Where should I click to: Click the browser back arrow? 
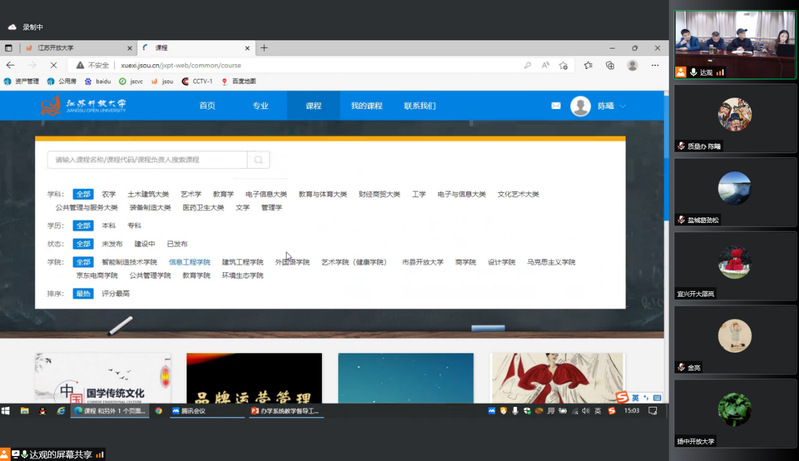[x=10, y=65]
